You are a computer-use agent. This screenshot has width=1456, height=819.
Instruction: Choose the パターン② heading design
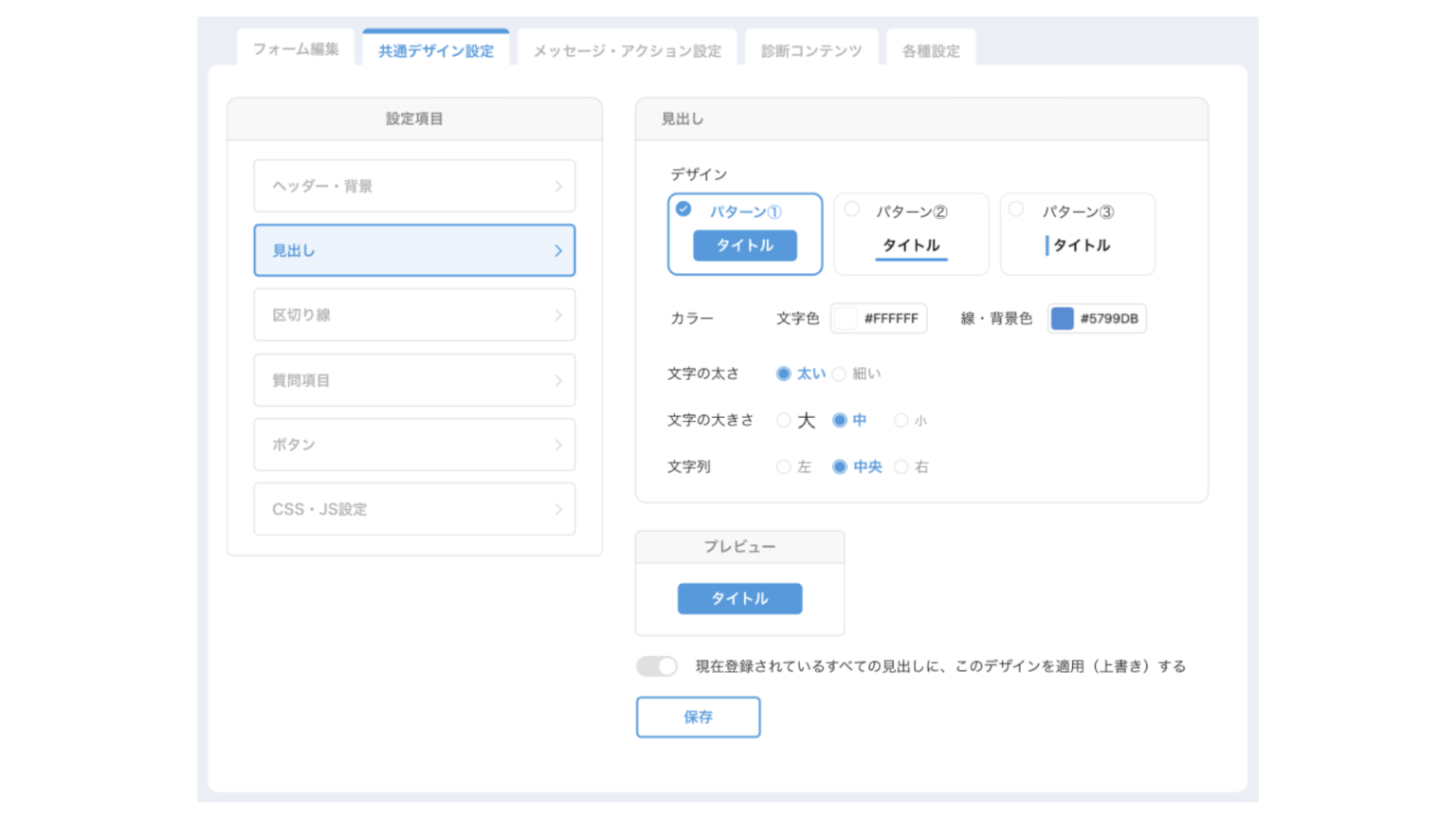tap(911, 234)
